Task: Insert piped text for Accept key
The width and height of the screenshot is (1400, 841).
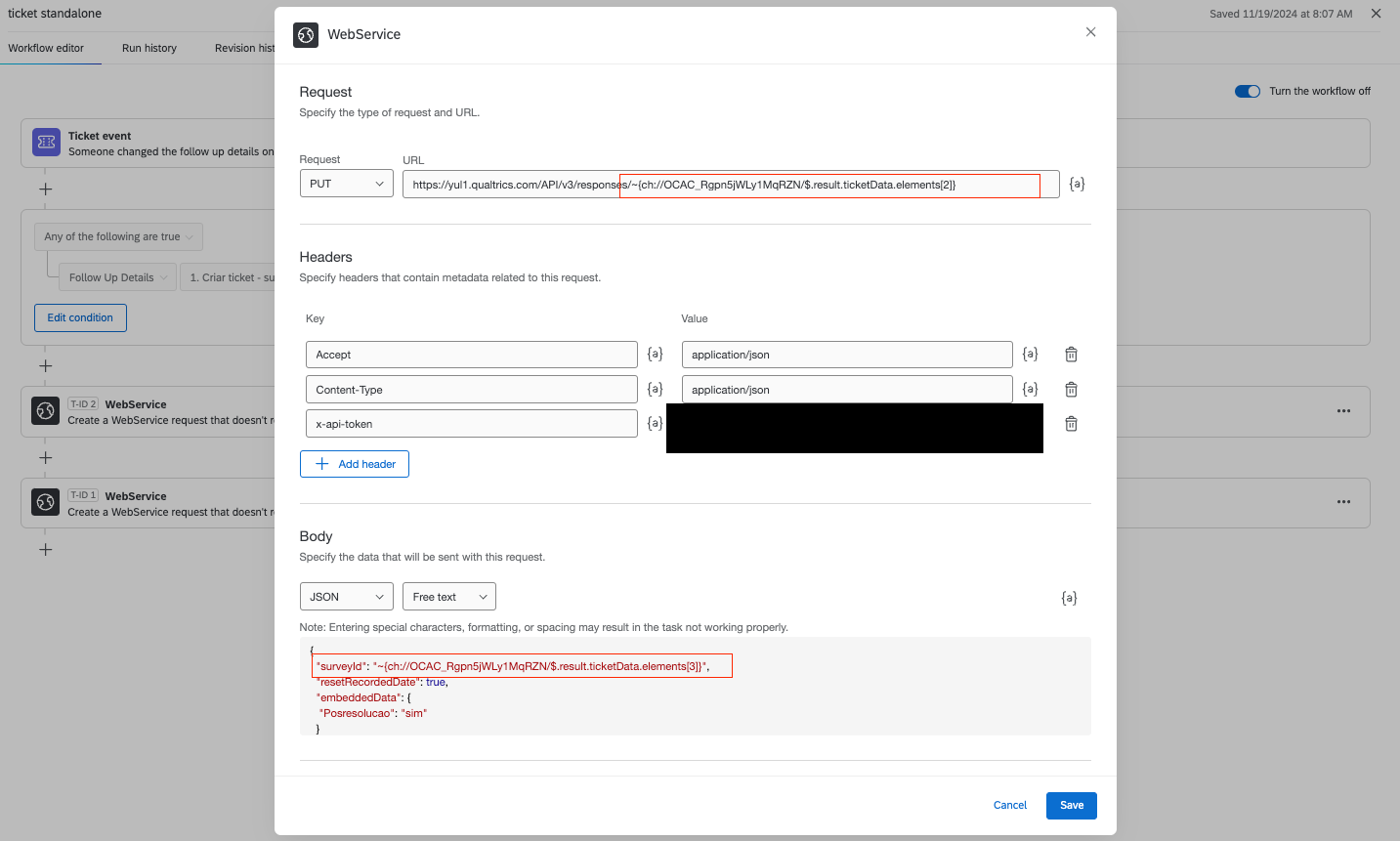Action: [655, 354]
